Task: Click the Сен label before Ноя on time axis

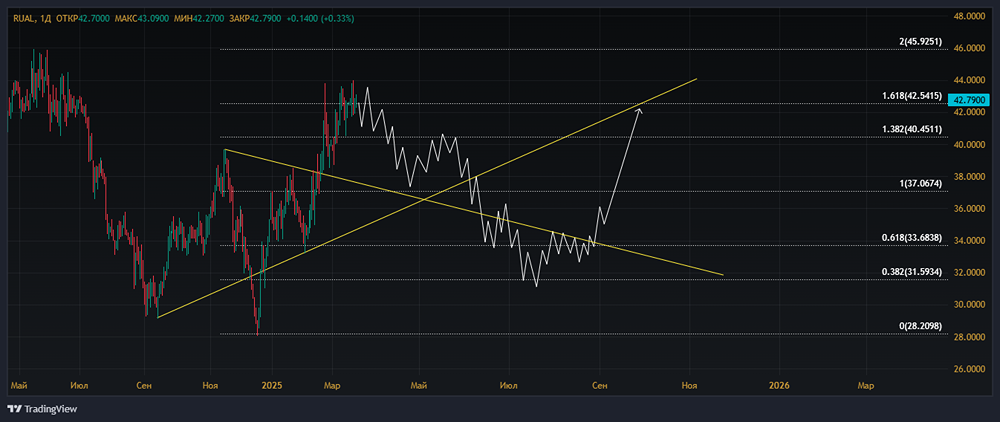Action: click(144, 385)
